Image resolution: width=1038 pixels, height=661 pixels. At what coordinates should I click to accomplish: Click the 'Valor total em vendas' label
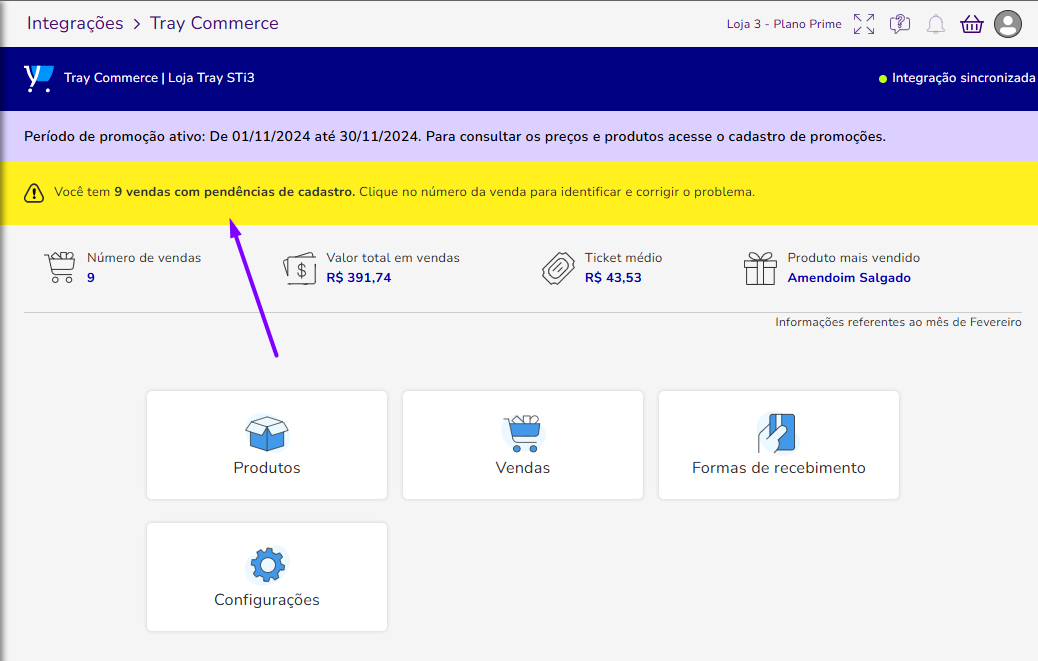point(393,258)
